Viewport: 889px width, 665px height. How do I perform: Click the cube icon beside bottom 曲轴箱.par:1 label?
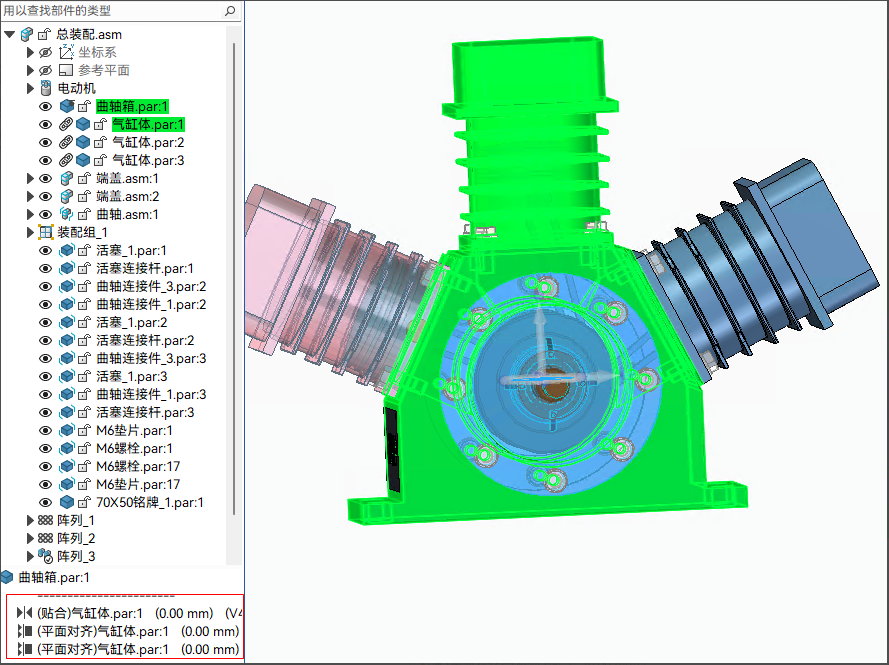point(7,578)
